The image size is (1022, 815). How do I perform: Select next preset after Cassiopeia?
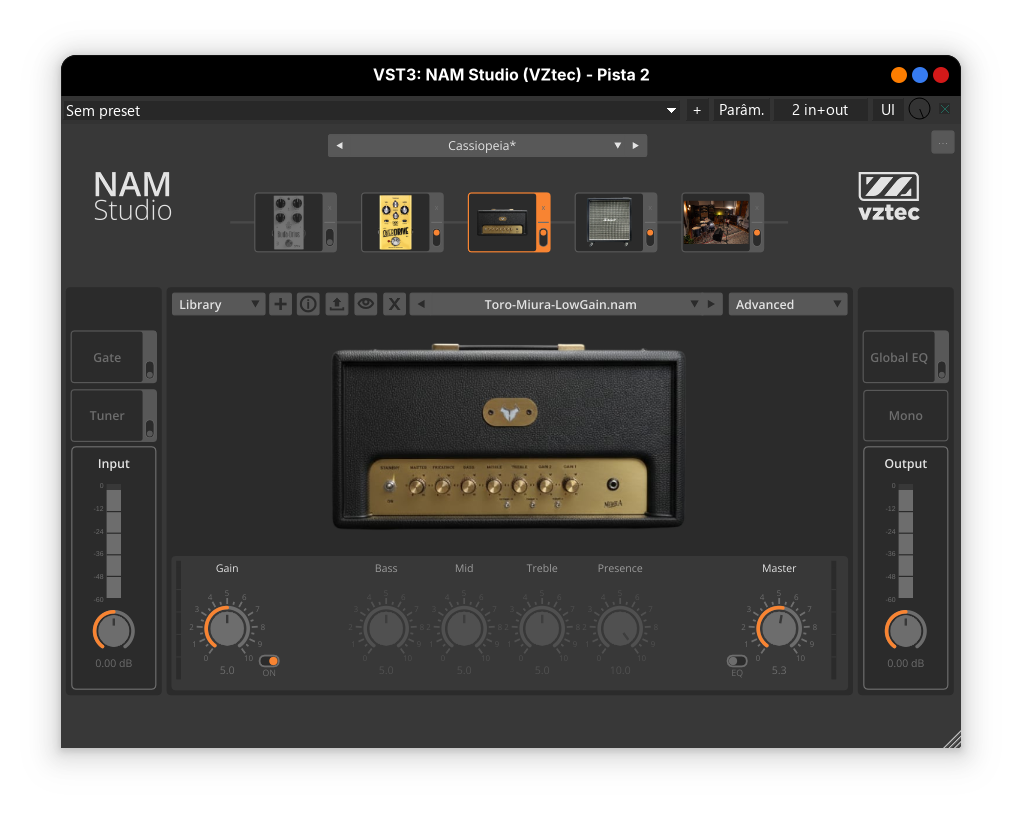[x=635, y=145]
